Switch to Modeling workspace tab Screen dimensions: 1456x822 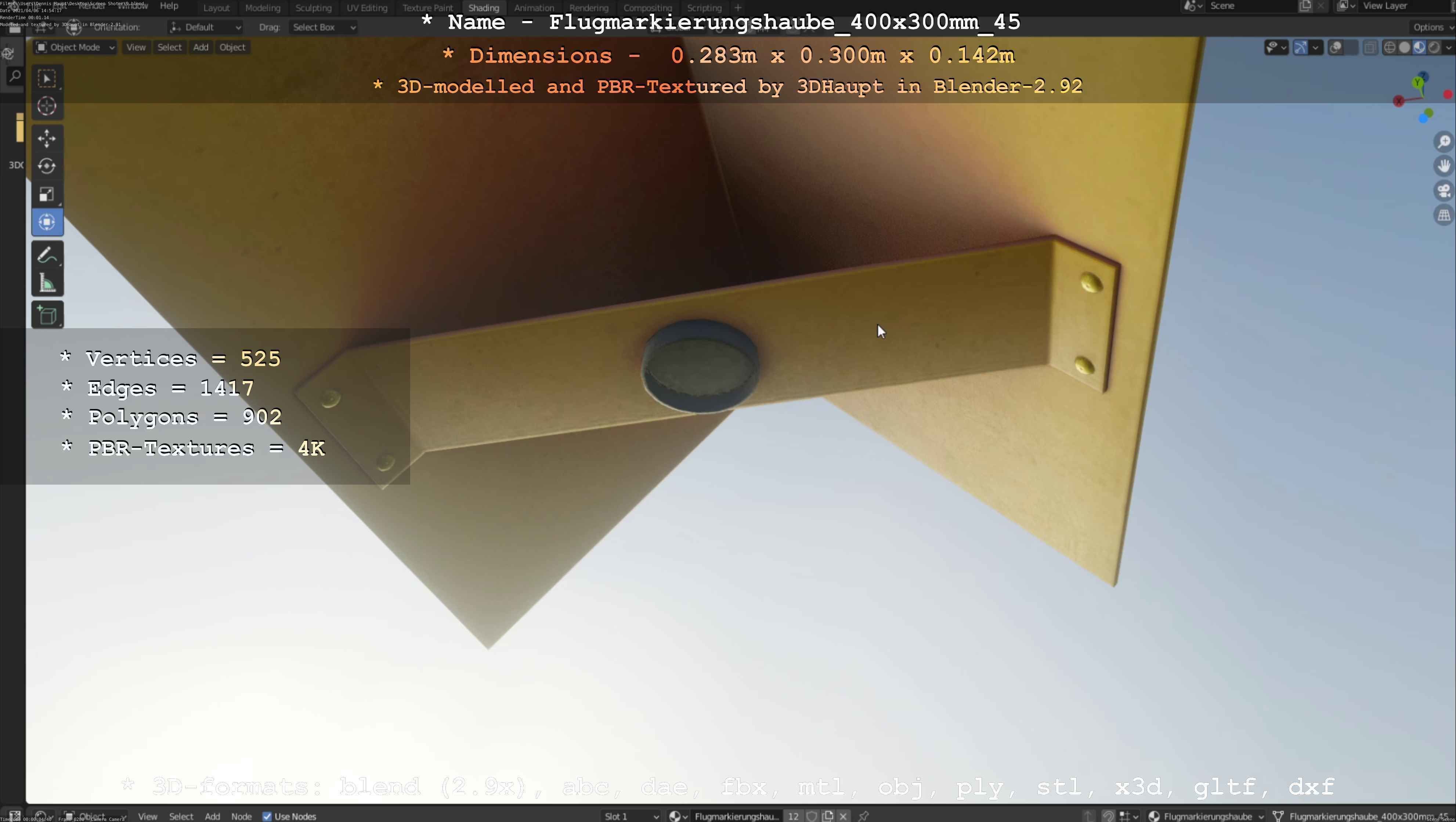[x=263, y=8]
